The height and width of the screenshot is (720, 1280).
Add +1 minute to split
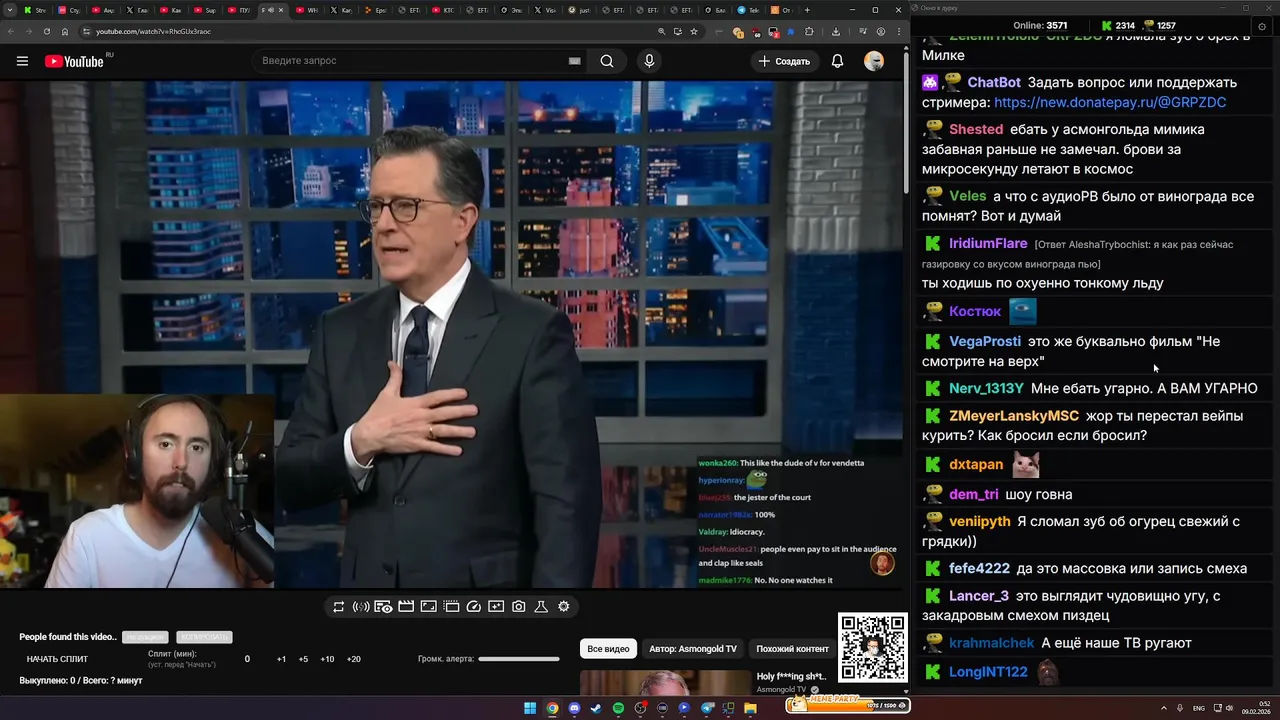(282, 659)
